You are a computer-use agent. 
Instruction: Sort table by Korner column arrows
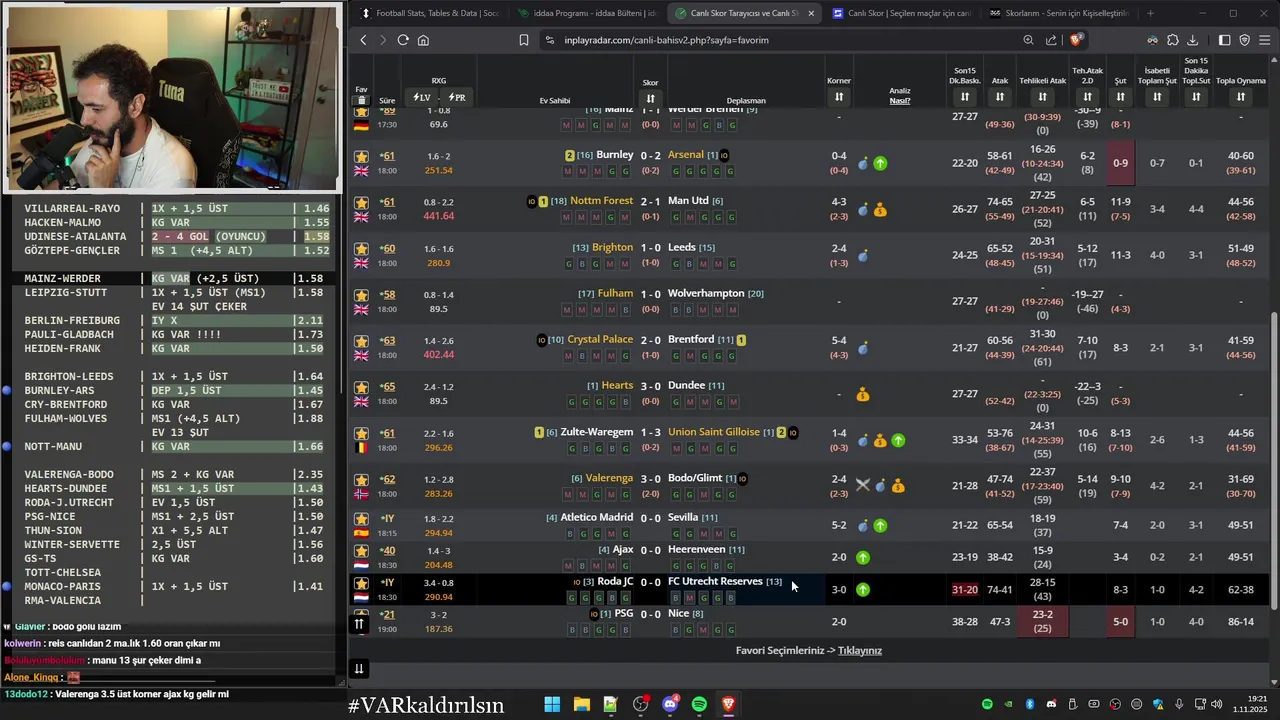pos(839,97)
